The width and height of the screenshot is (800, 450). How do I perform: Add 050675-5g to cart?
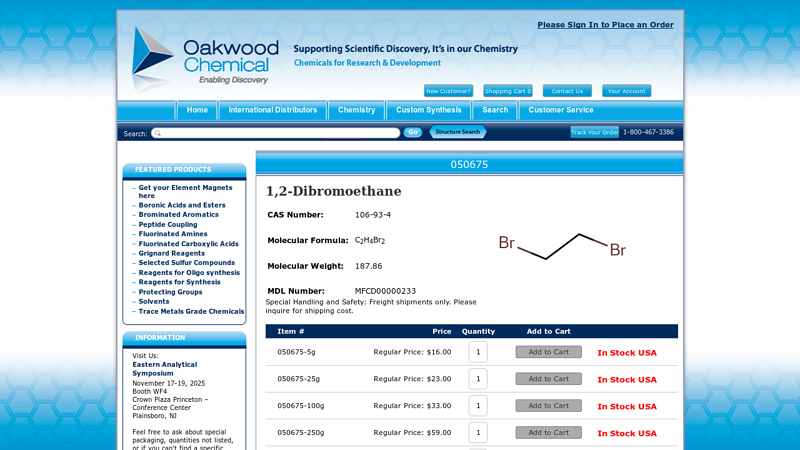pos(548,352)
